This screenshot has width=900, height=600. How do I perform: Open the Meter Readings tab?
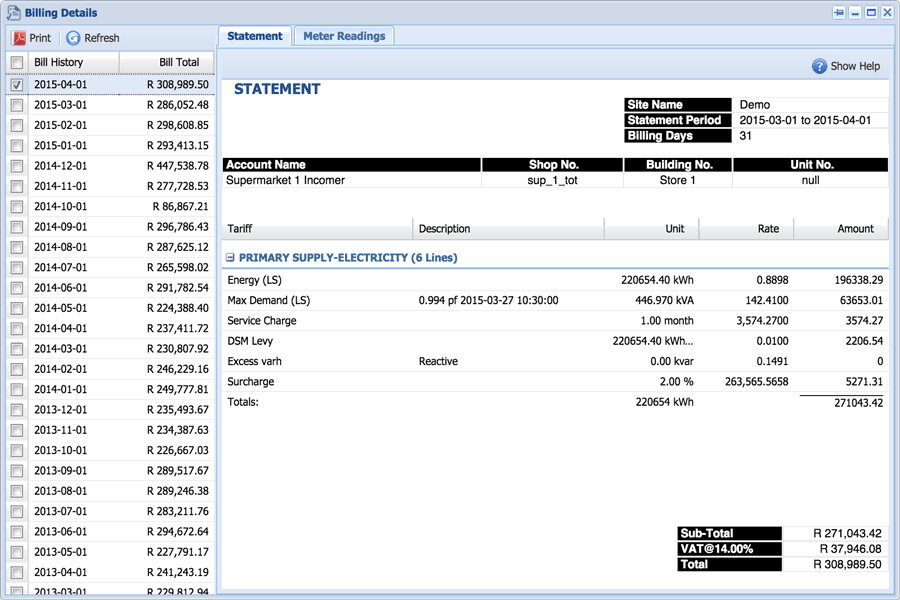click(344, 36)
